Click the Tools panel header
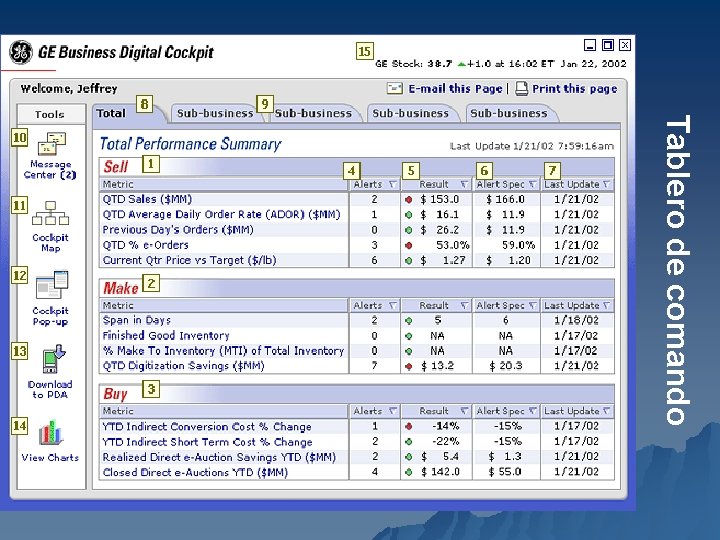Image resolution: width=720 pixels, height=540 pixels. click(x=51, y=114)
